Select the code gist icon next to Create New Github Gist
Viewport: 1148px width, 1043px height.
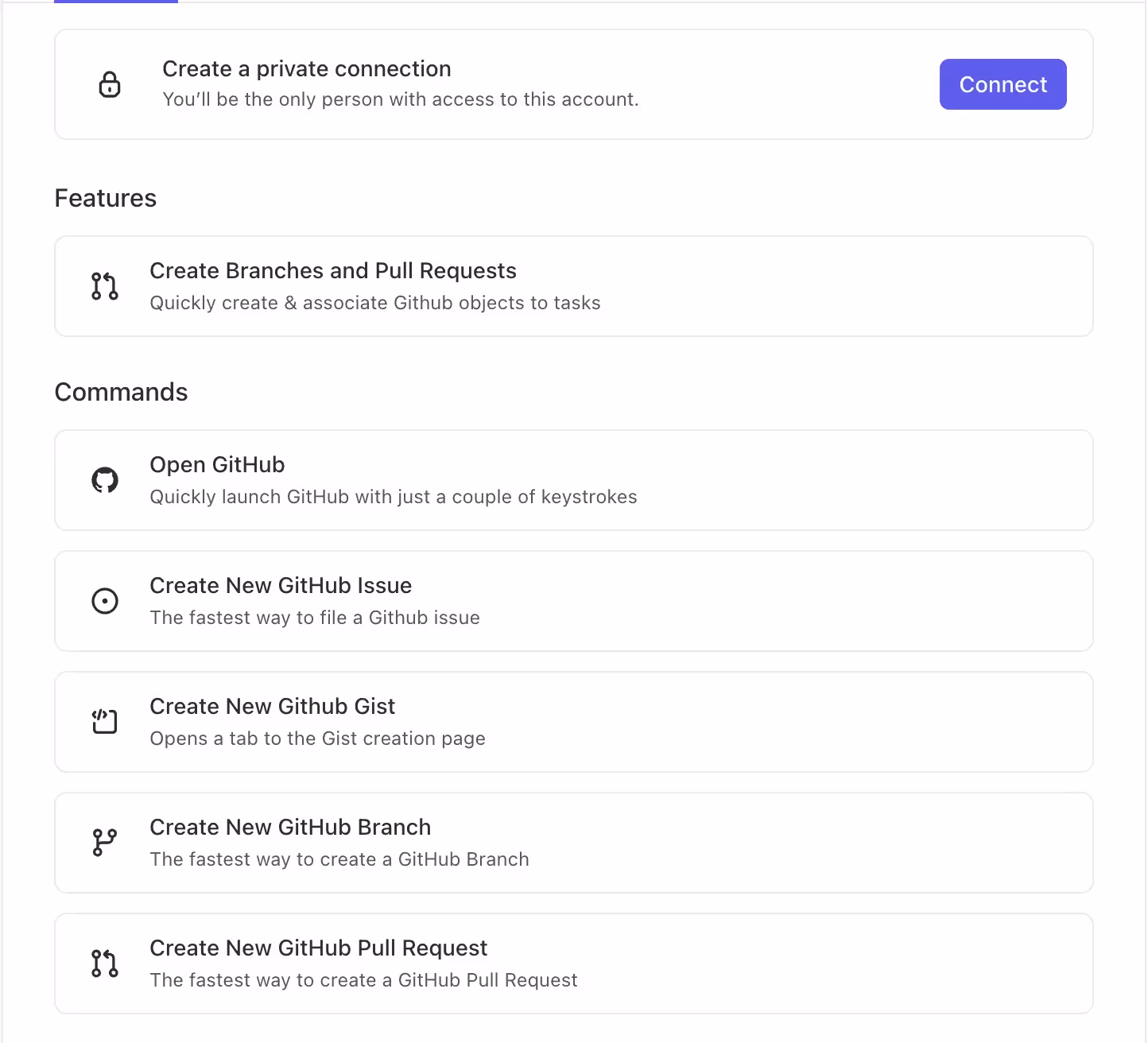[104, 722]
